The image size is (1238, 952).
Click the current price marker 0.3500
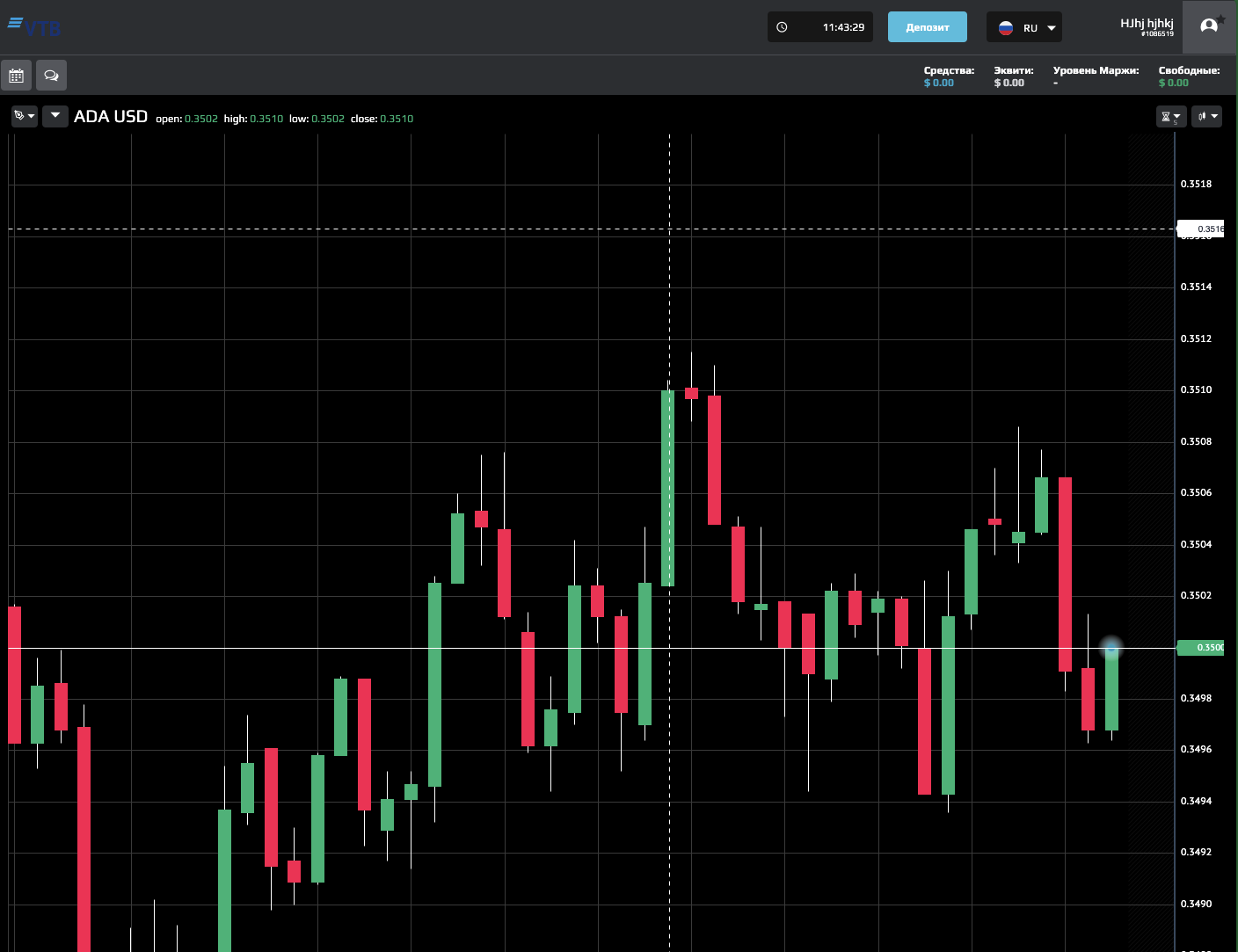click(x=1201, y=648)
